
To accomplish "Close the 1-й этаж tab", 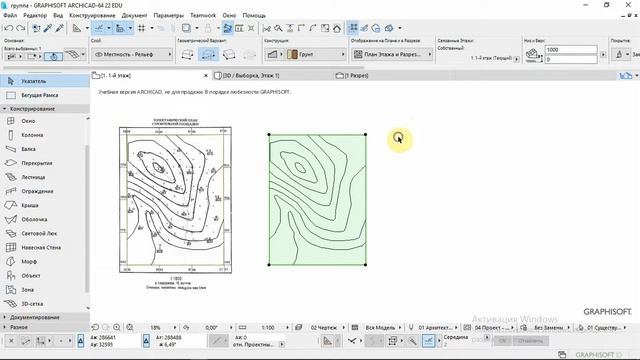I will [206, 76].
